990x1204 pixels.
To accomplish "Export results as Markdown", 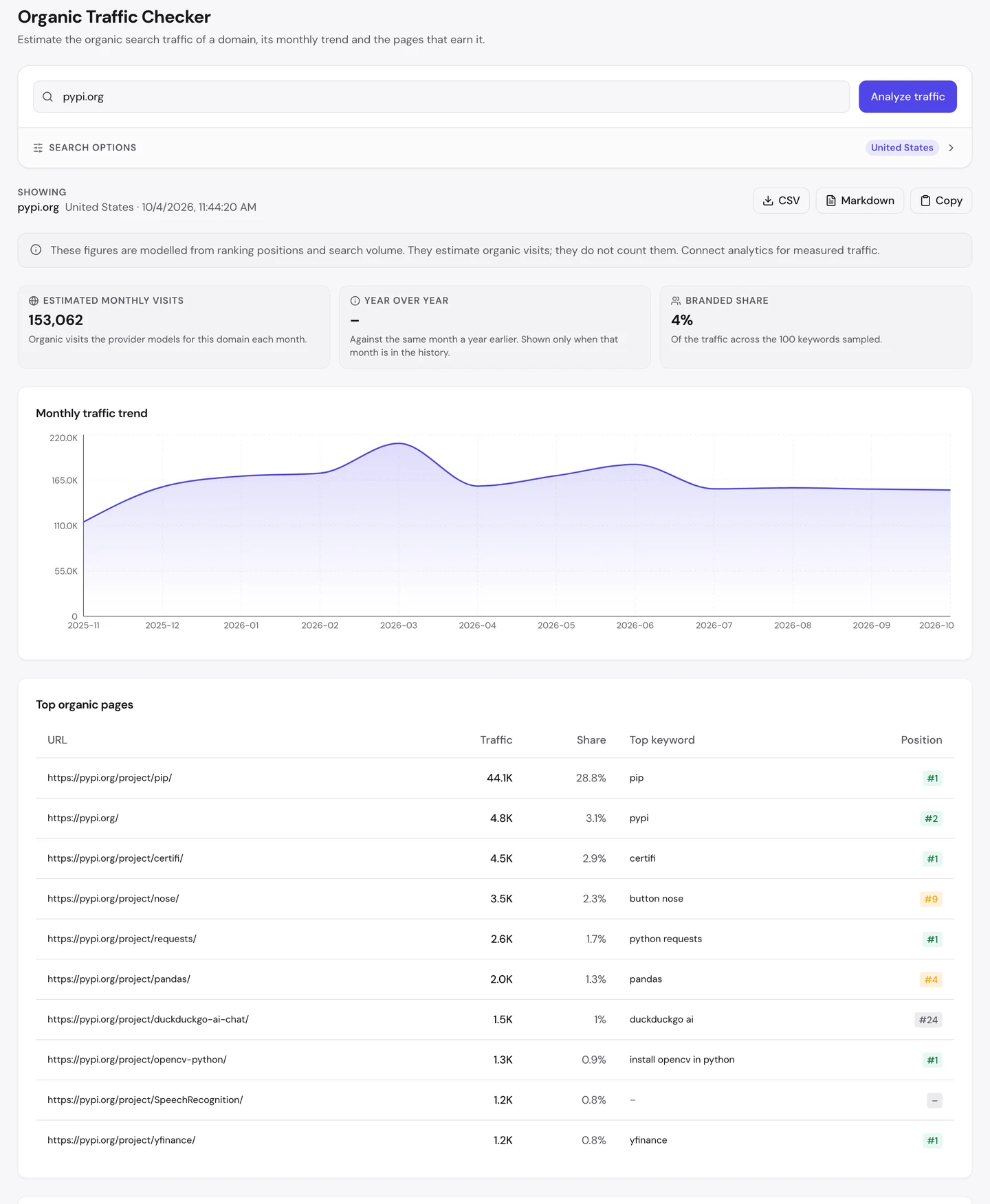I will pos(859,201).
